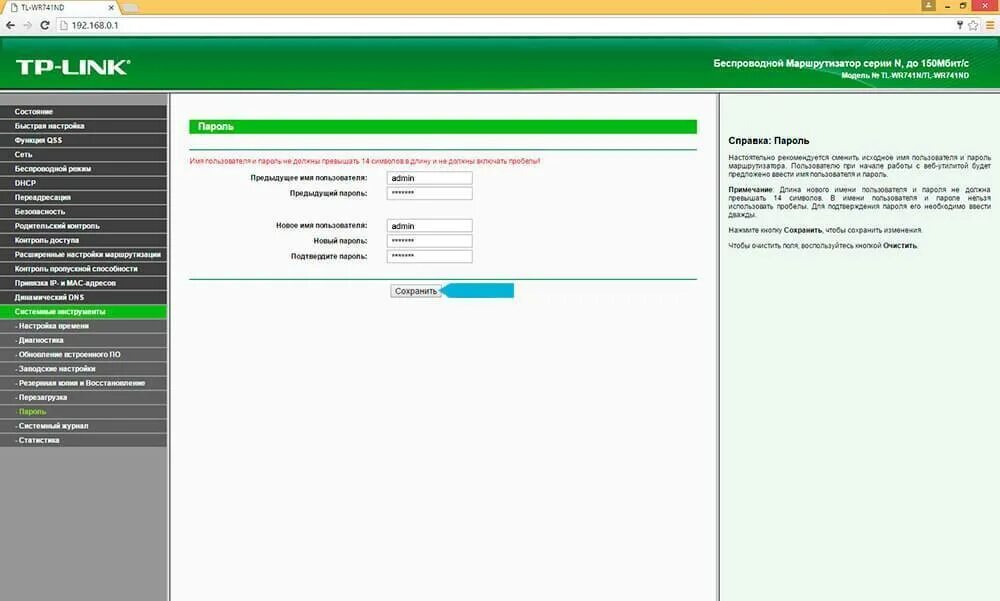Click the Модель № TL-WR741N/TL-WR741ND text
The height and width of the screenshot is (601, 1000).
pyautogui.click(x=905, y=75)
